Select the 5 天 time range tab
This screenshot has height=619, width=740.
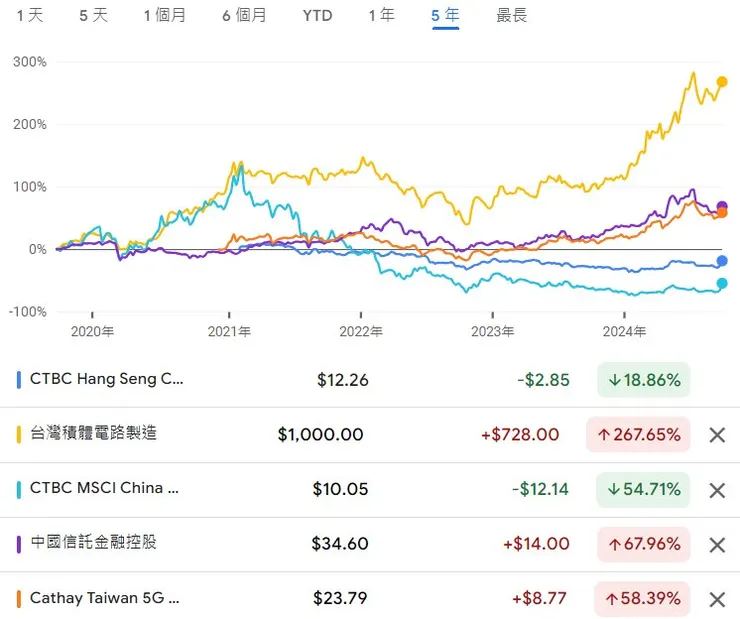click(93, 16)
